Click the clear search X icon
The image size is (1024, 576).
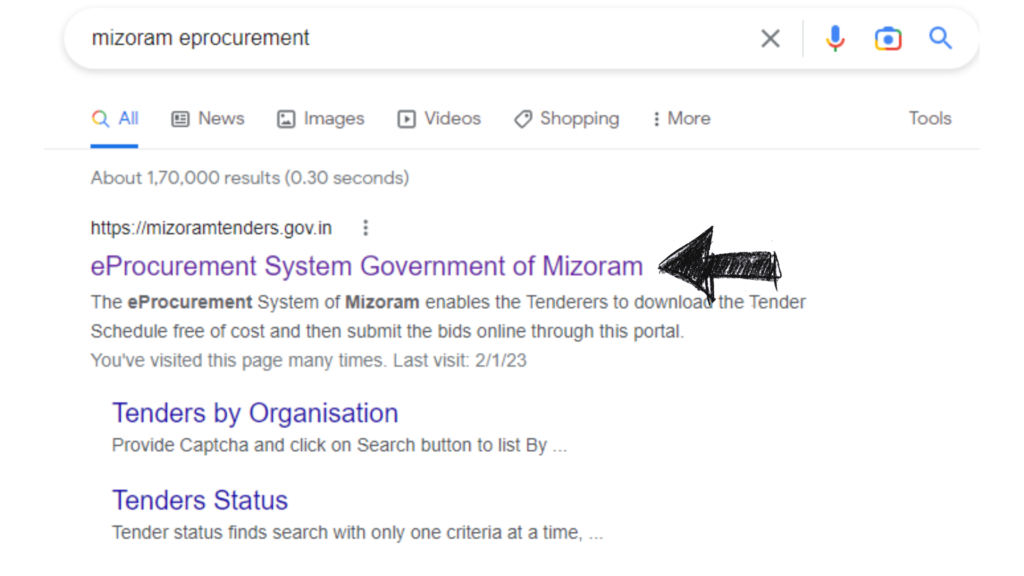click(770, 39)
